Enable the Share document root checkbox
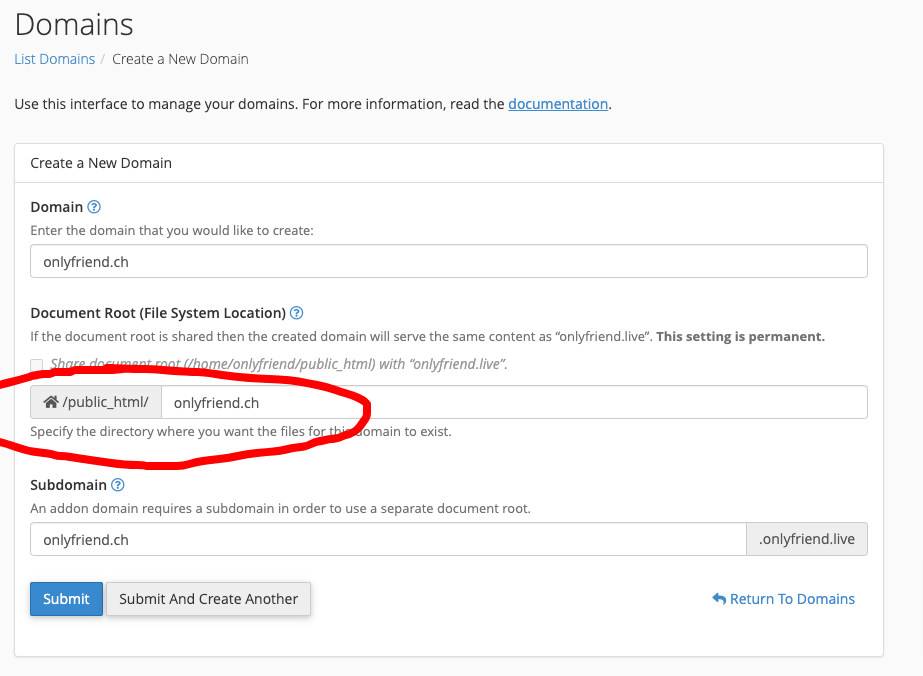 tap(37, 365)
